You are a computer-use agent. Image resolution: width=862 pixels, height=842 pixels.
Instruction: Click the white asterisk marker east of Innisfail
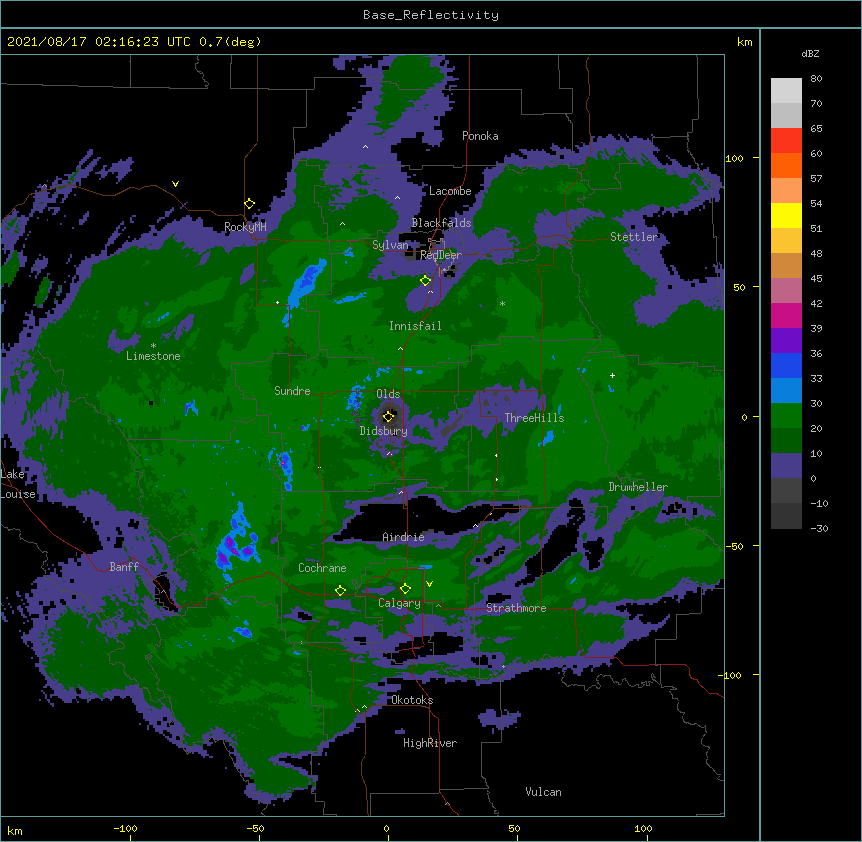502,303
